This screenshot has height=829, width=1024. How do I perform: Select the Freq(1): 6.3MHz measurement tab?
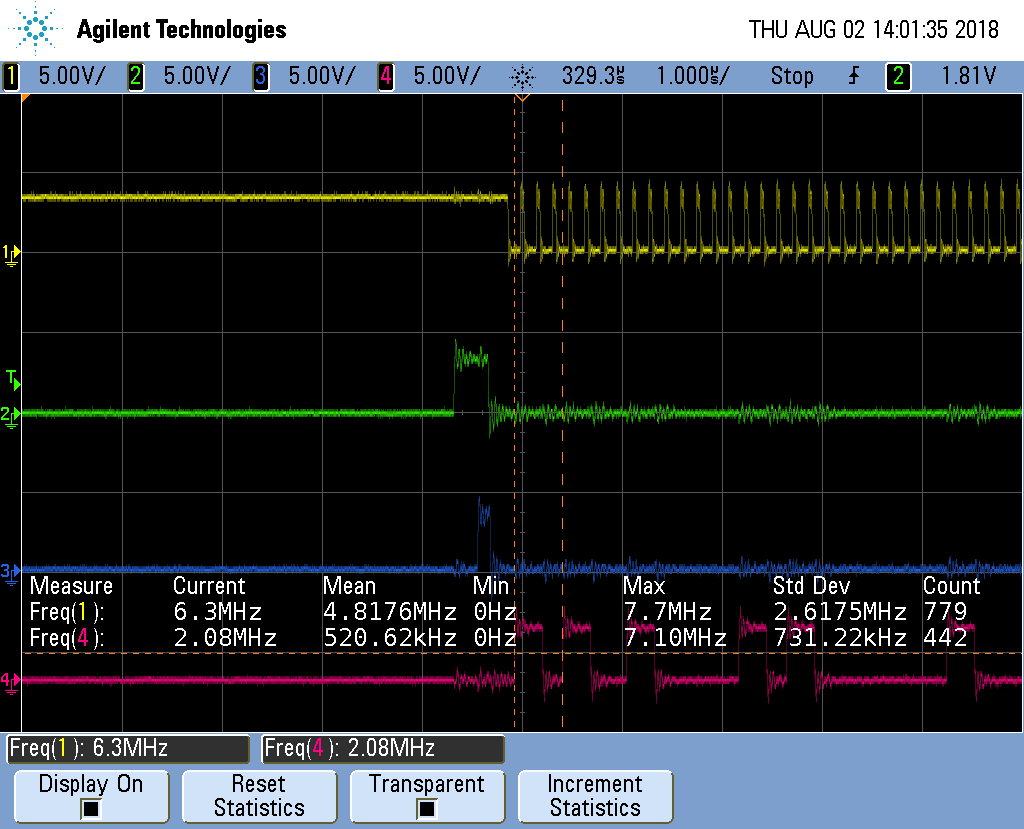tap(127, 748)
